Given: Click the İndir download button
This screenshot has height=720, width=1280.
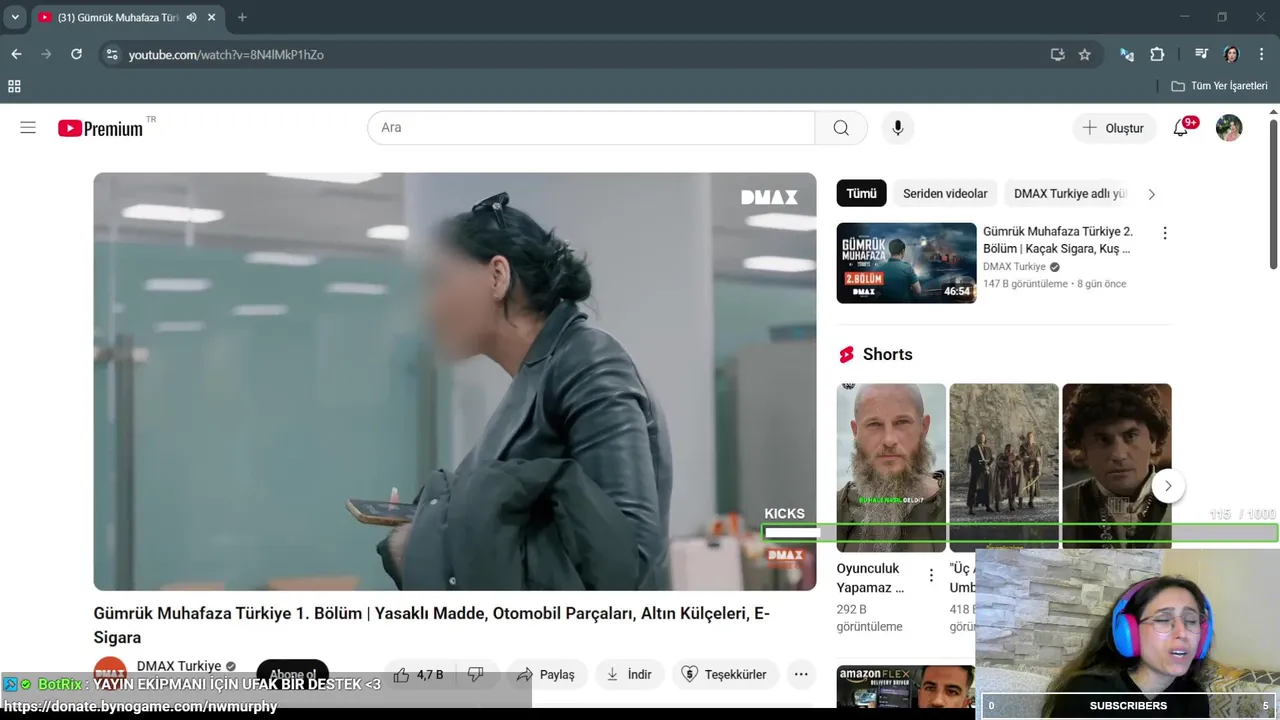Looking at the screenshot, I should pos(629,675).
